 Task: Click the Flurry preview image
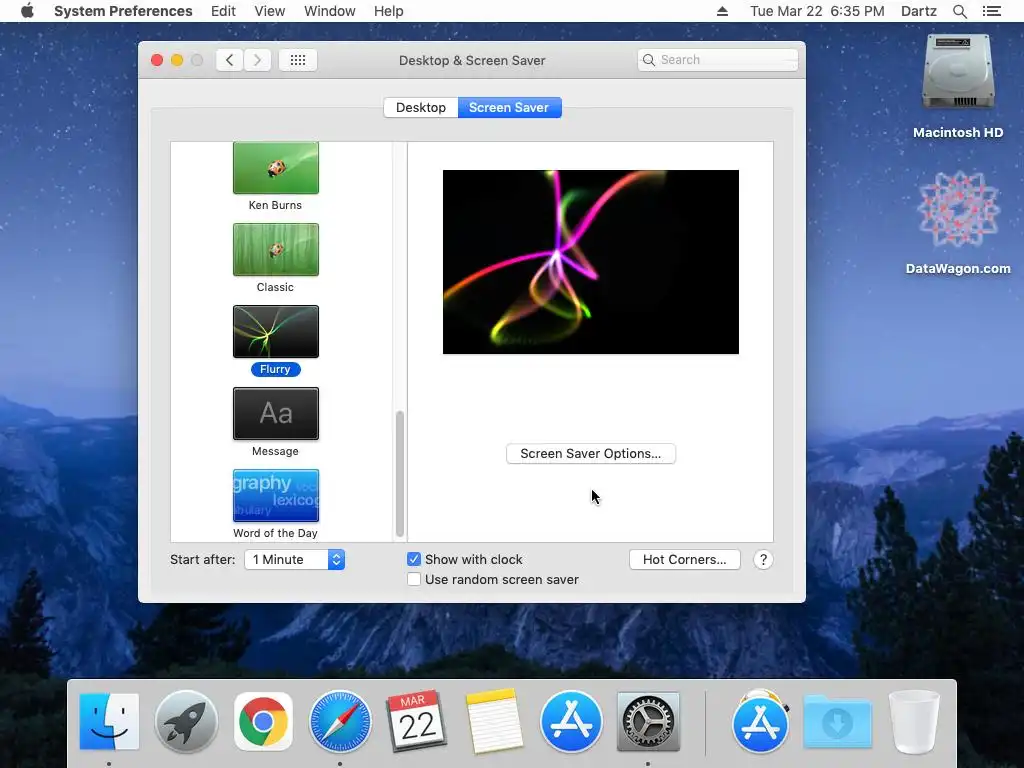pyautogui.click(x=590, y=262)
